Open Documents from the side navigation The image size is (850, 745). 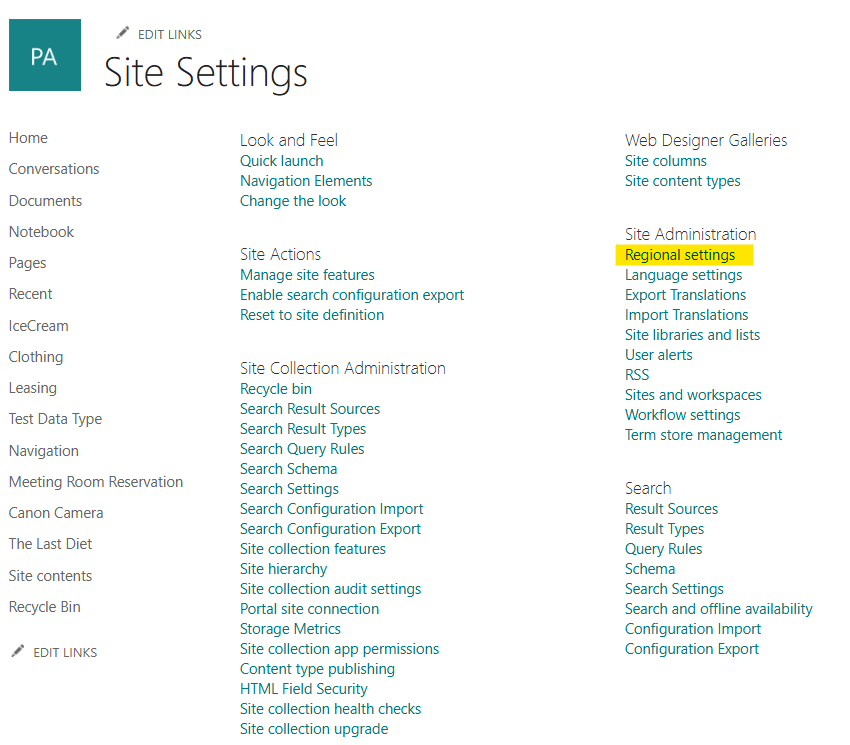click(45, 201)
